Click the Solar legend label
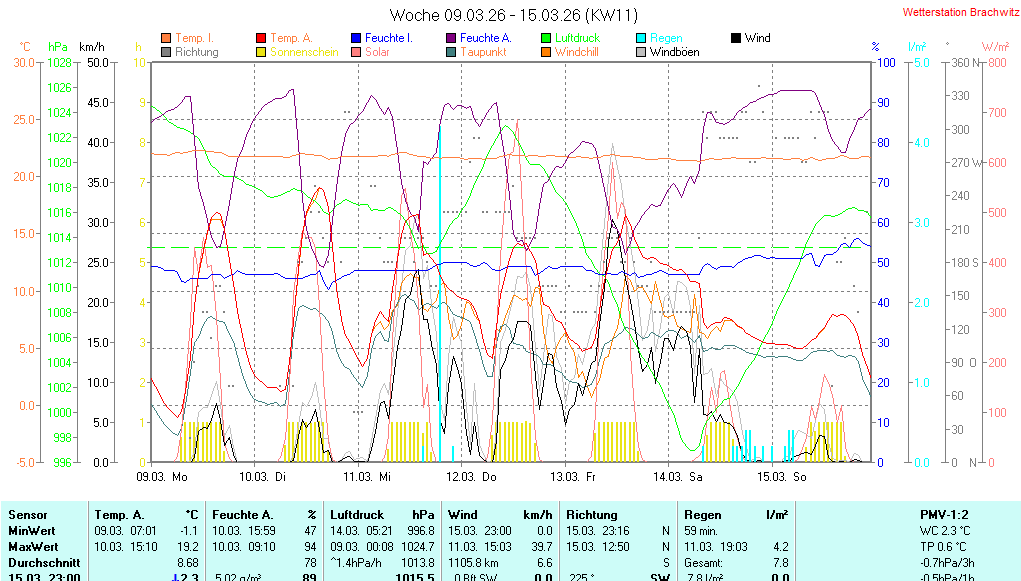Image resolution: width=1021 pixels, height=581 pixels. 377,52
